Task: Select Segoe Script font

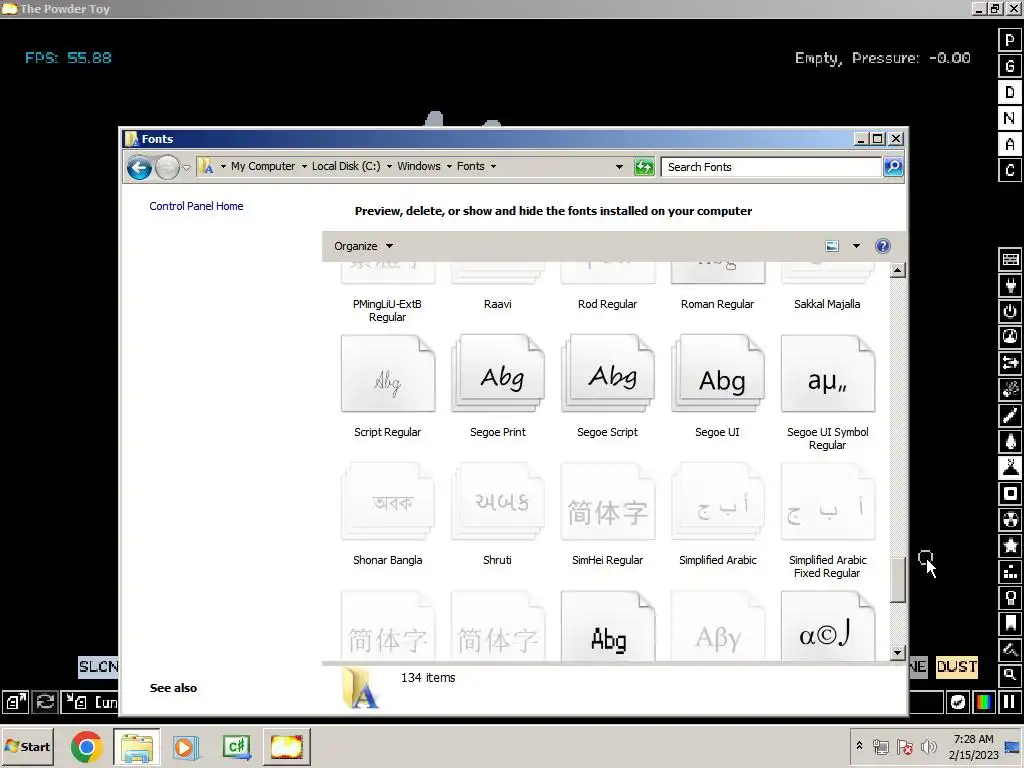Action: (x=607, y=387)
